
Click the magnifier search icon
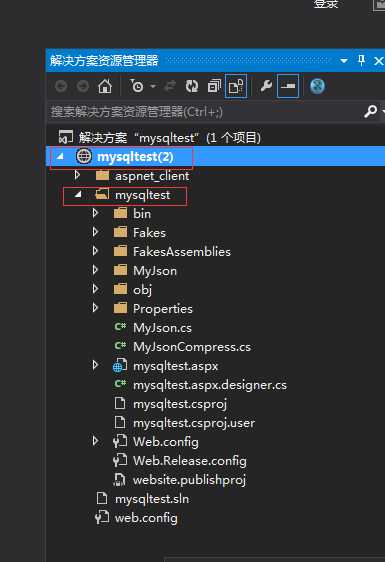tap(370, 111)
